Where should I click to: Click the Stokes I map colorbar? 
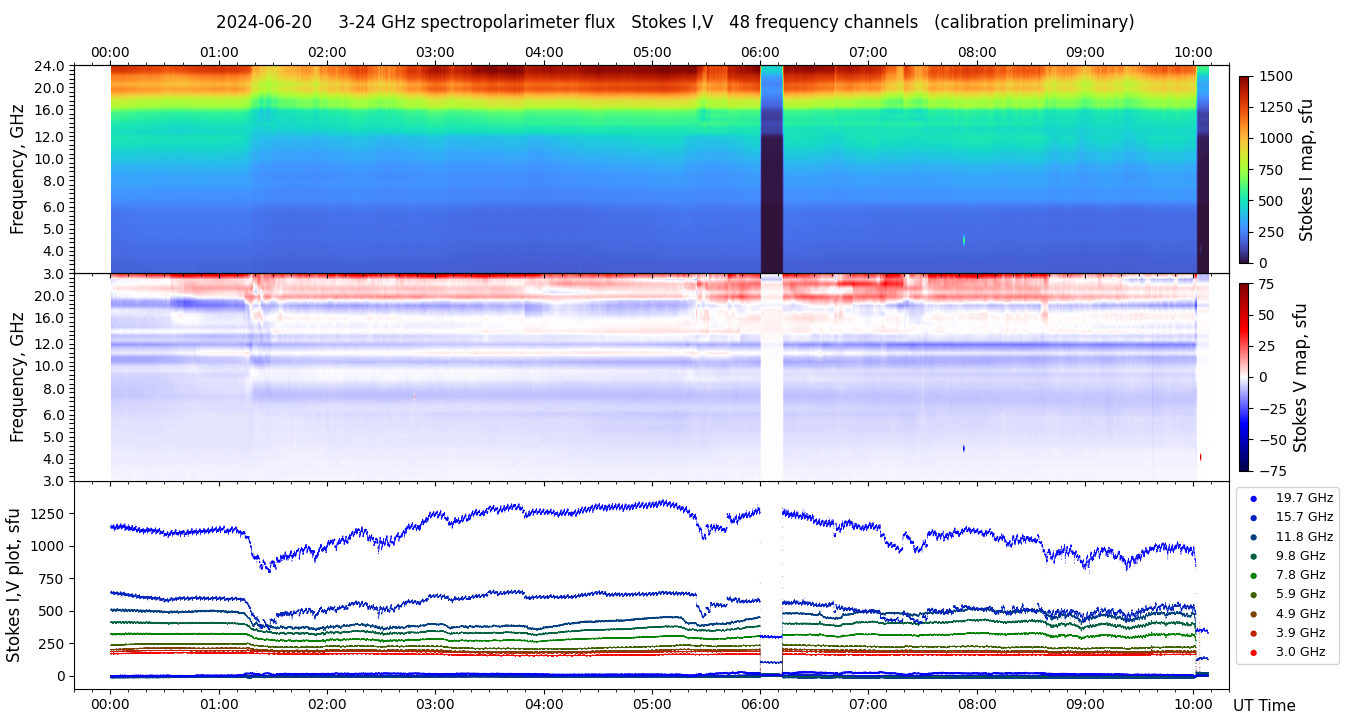(1244, 169)
